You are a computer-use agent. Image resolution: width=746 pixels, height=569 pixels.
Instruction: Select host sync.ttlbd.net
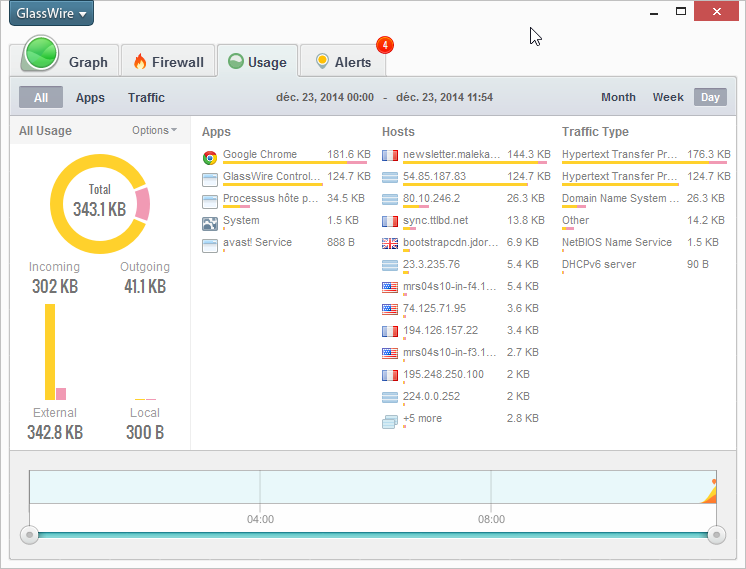click(x=466, y=222)
